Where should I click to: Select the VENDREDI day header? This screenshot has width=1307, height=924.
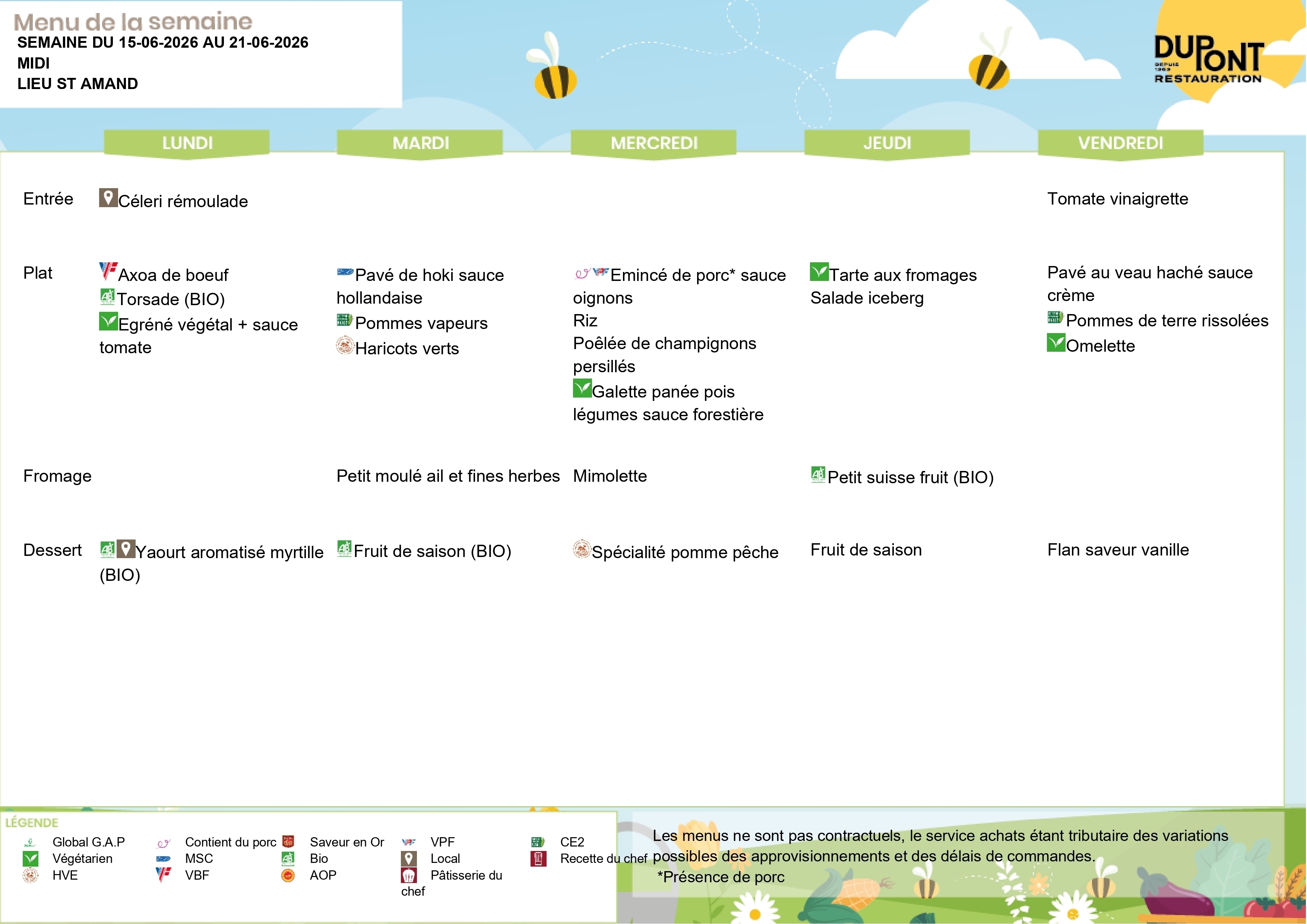click(x=1121, y=143)
